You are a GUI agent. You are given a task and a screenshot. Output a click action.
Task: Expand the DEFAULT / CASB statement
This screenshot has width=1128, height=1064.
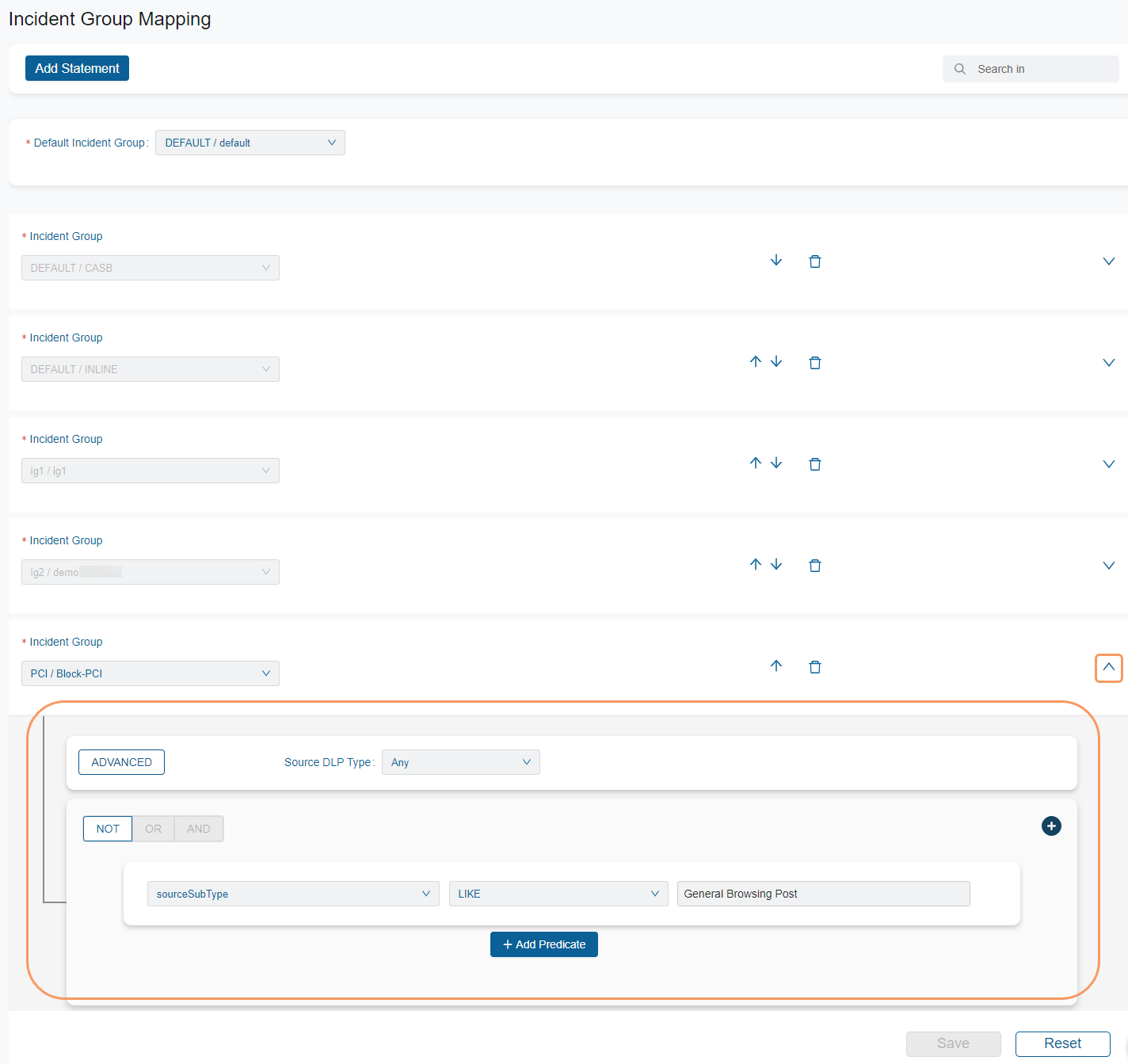(x=1108, y=261)
